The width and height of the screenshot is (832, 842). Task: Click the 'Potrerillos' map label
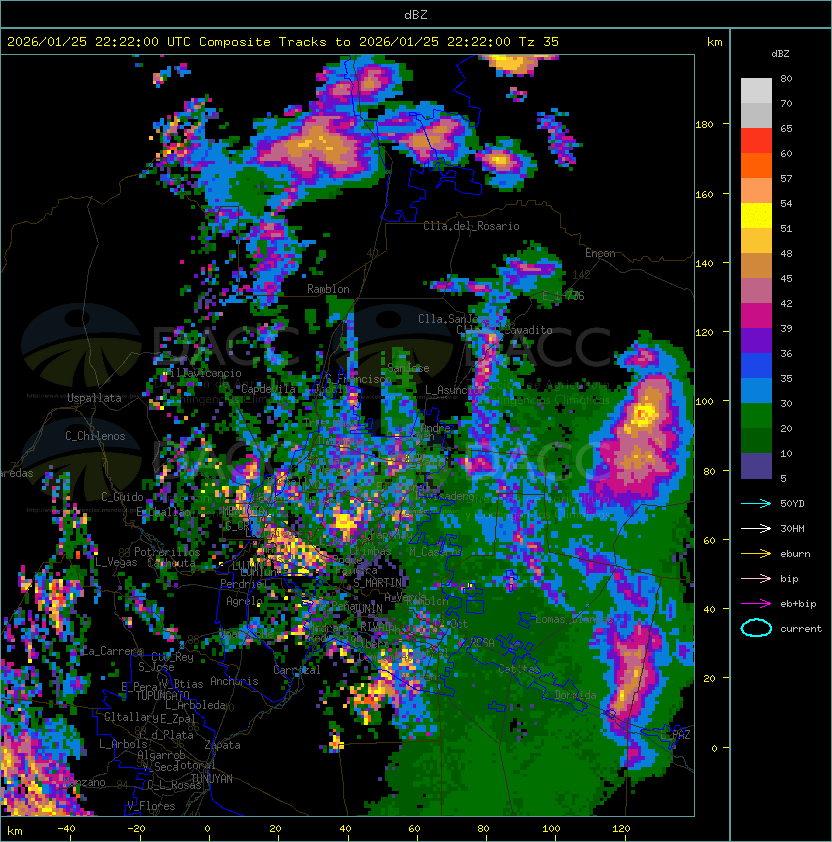[x=167, y=552]
